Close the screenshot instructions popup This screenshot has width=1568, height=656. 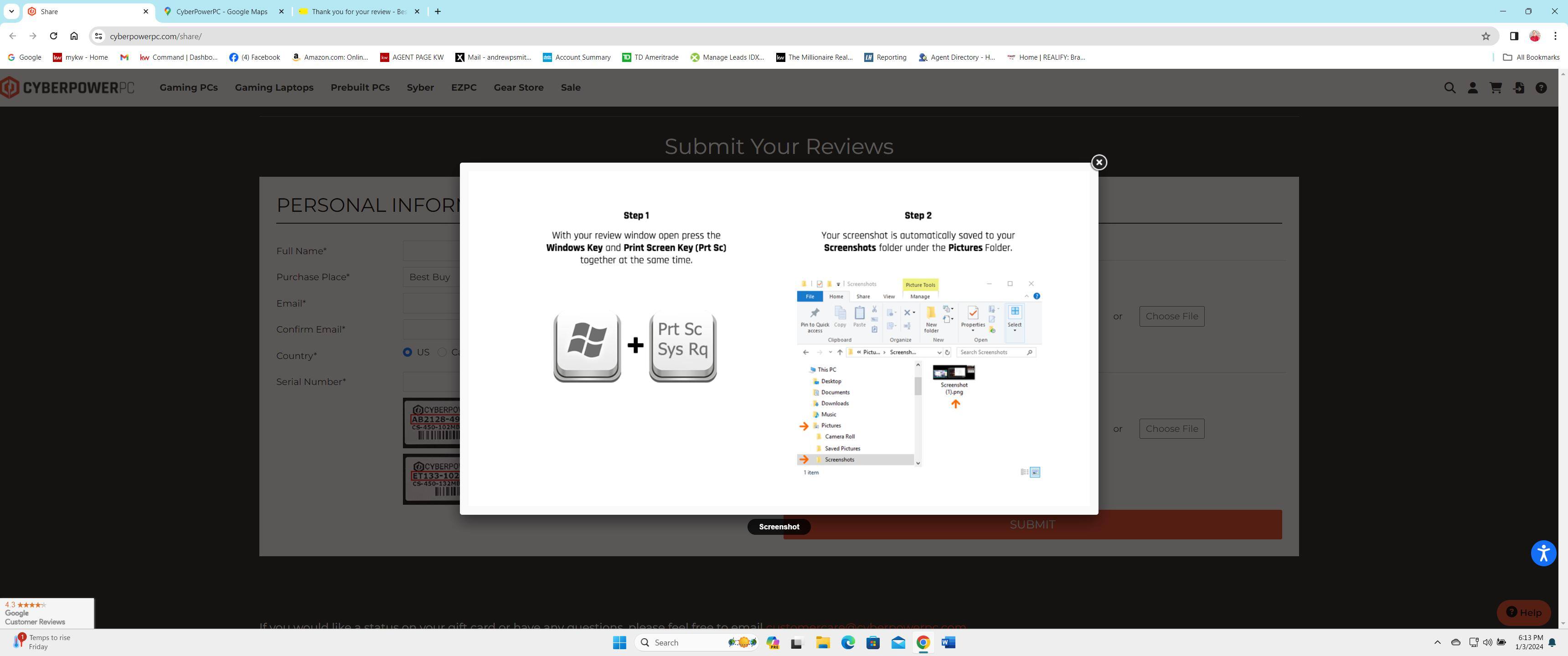(x=1099, y=163)
